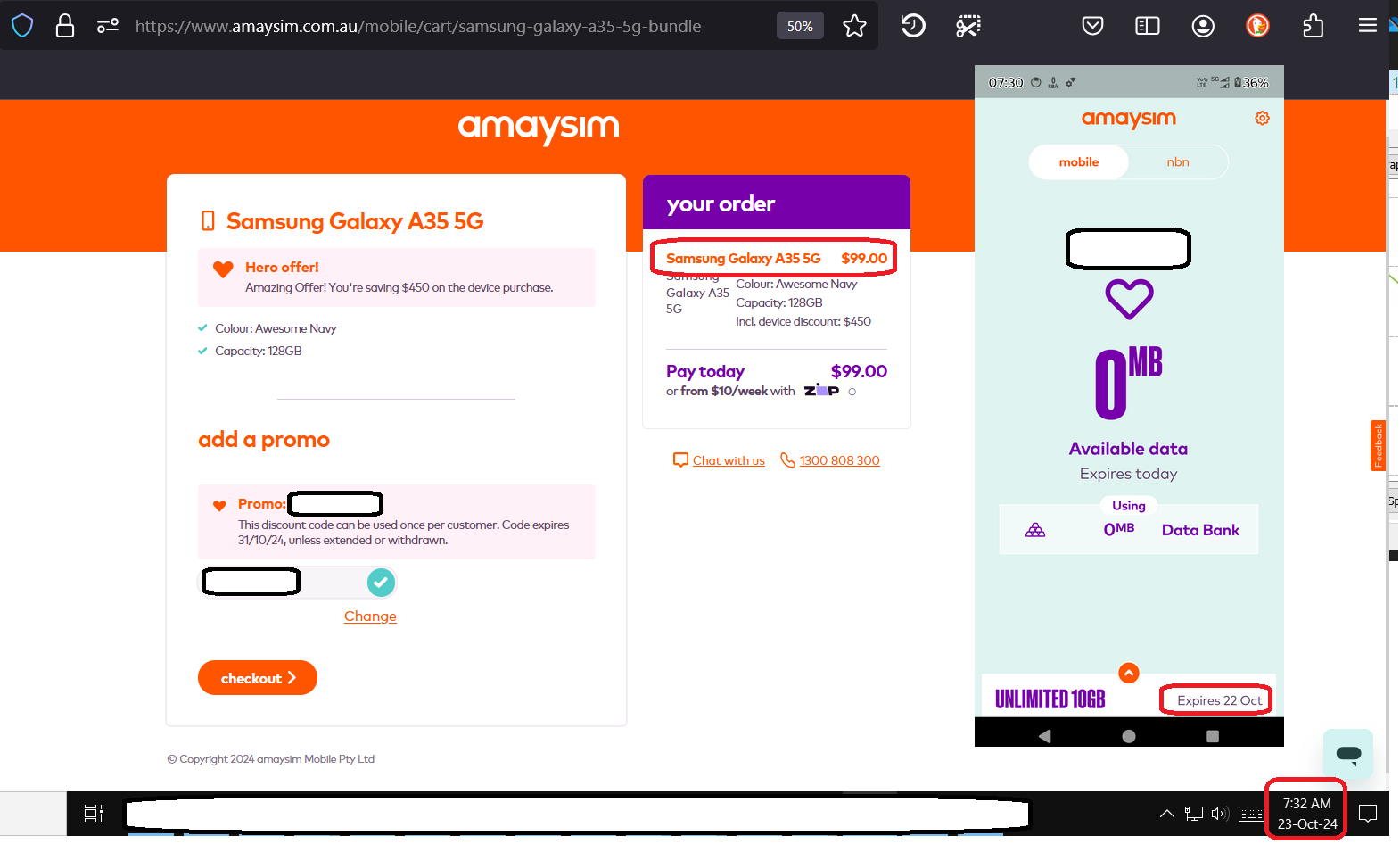The height and width of the screenshot is (844, 1400).
Task: Open site permissions icon in address bar
Action: point(108,26)
